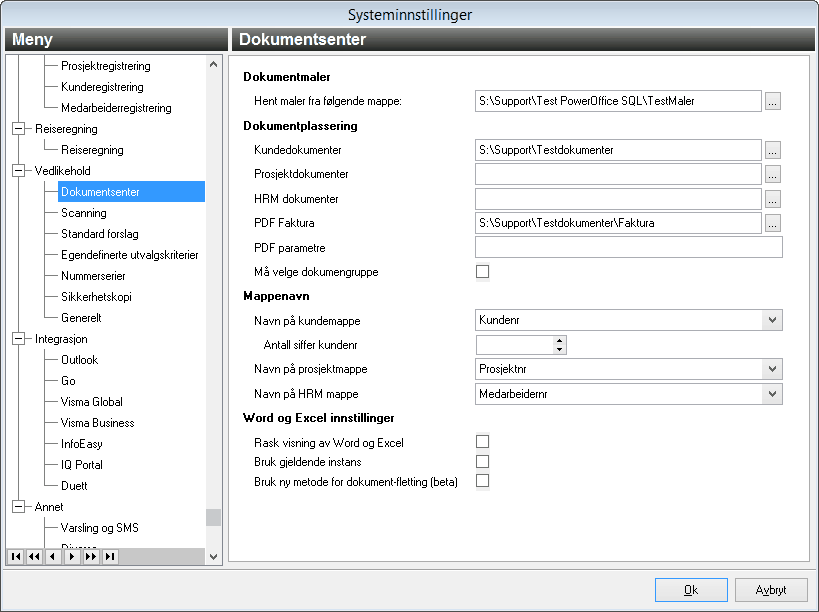Browse folder for Kundedokumenter
The height and width of the screenshot is (612, 819).
773,150
